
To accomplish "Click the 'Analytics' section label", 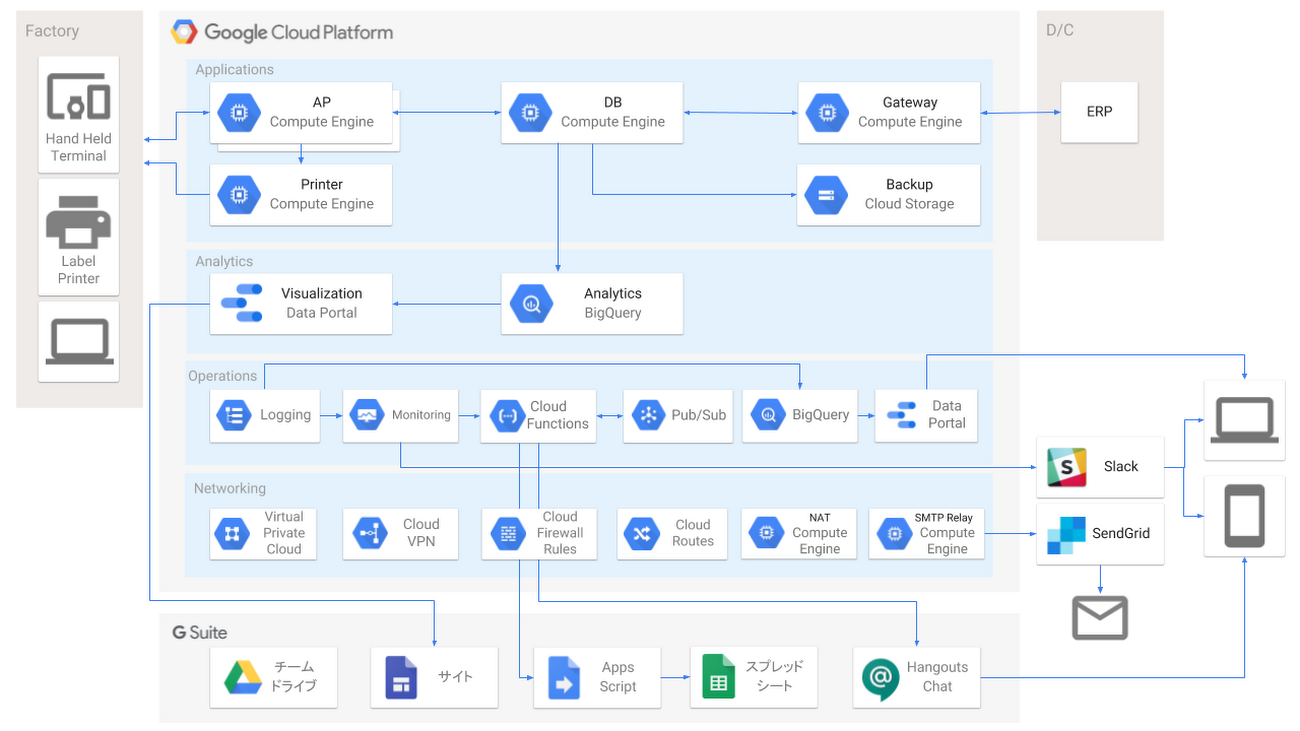I will (224, 261).
